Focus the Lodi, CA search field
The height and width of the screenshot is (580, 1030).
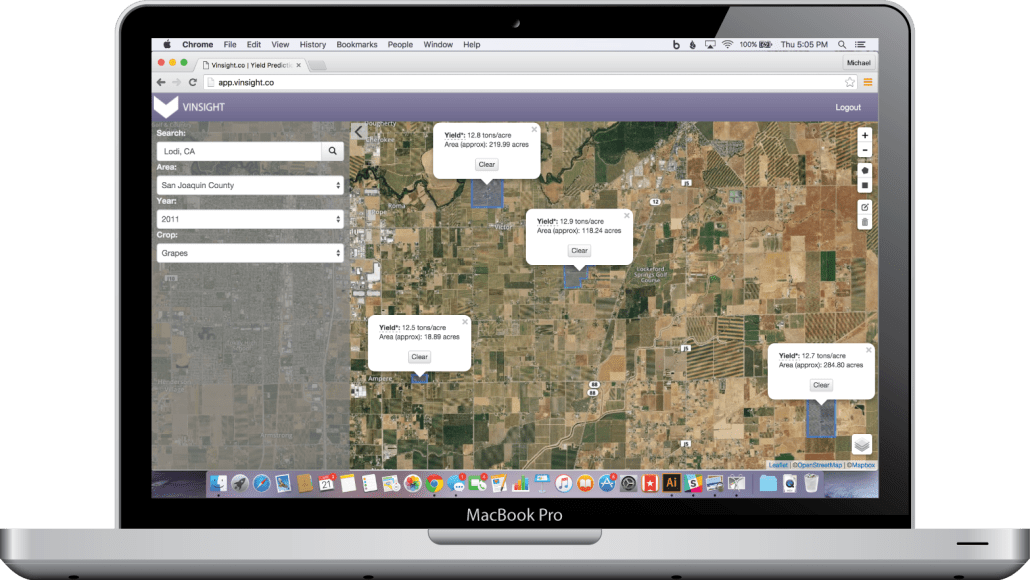(x=239, y=151)
